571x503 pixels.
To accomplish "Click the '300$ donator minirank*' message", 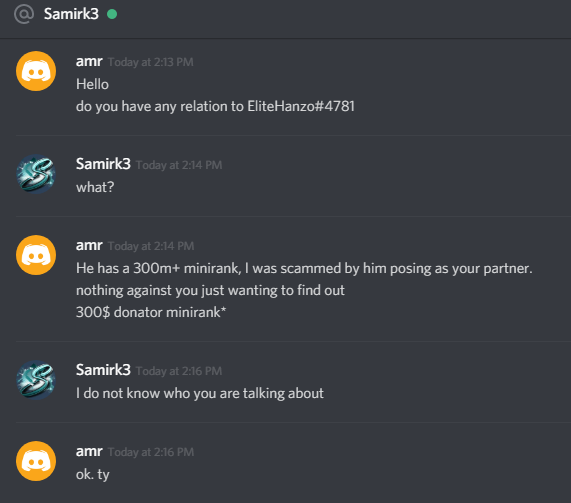I will pos(151,312).
